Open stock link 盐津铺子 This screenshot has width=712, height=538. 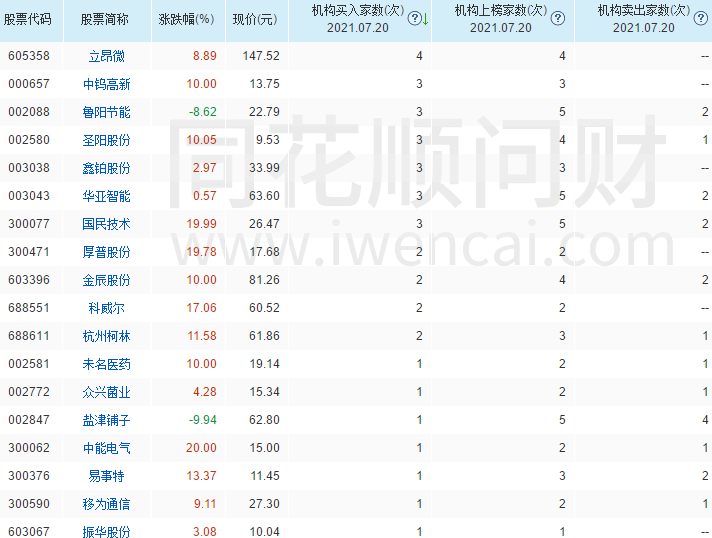coord(107,420)
